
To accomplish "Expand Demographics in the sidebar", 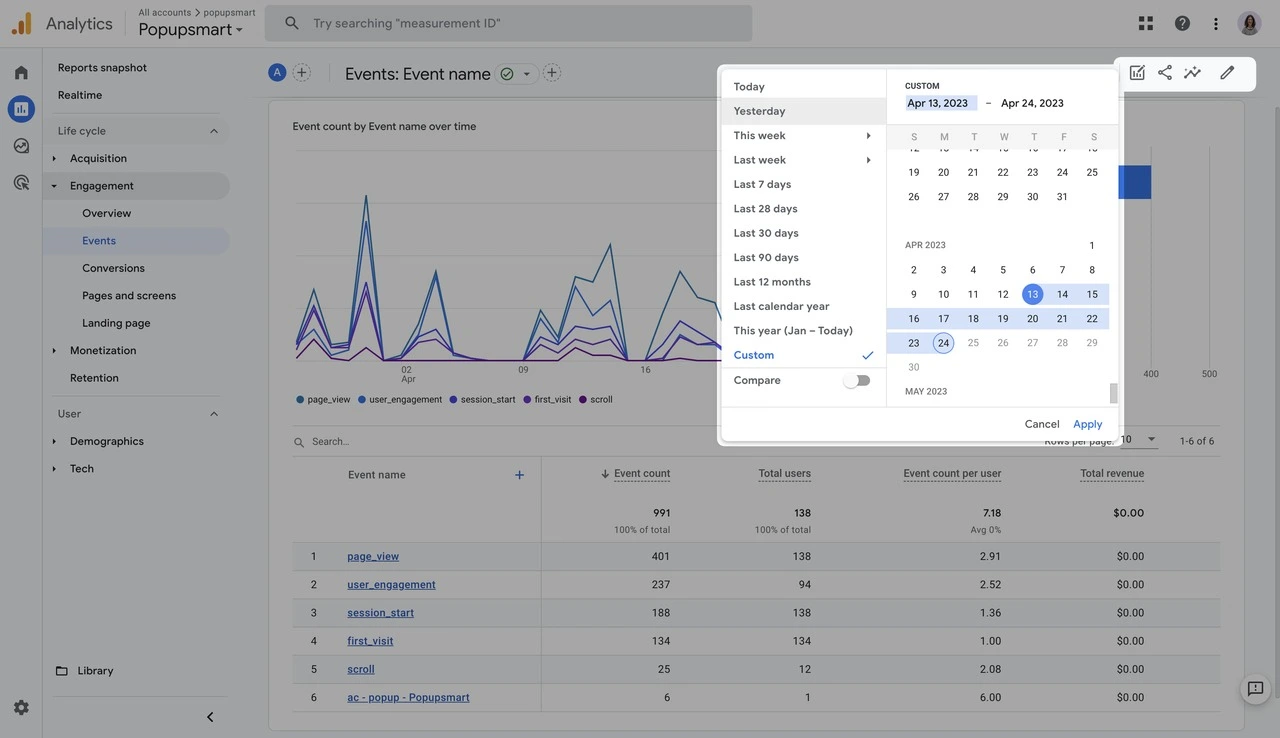I will coord(54,441).
